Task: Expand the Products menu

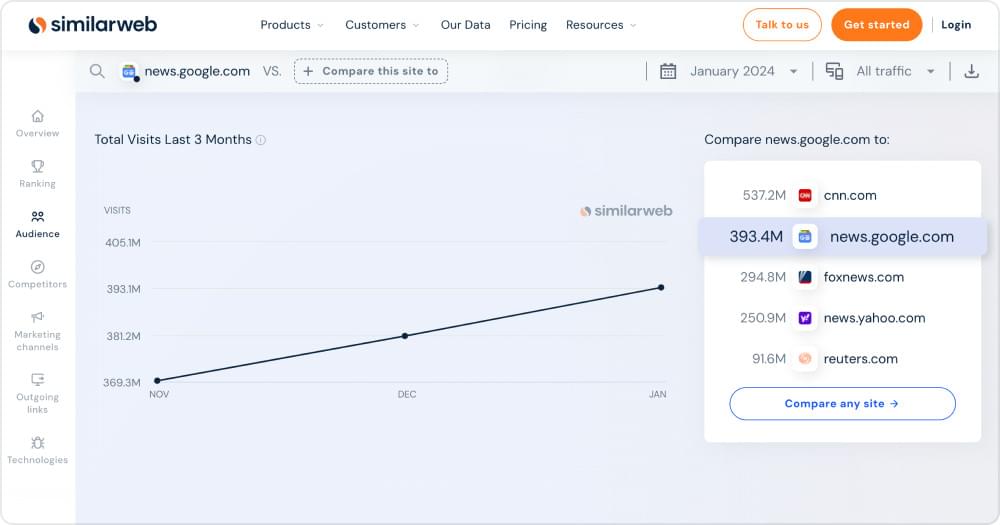Action: pos(292,25)
